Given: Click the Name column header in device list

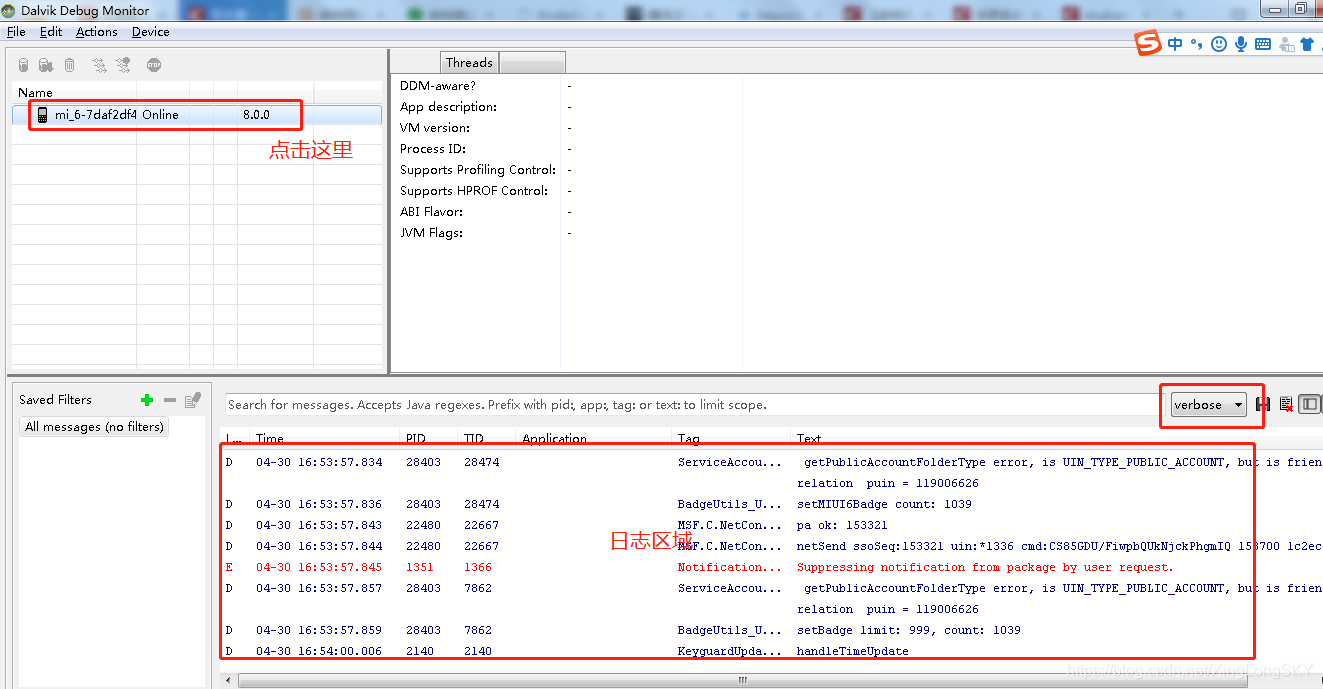Looking at the screenshot, I should point(35,92).
